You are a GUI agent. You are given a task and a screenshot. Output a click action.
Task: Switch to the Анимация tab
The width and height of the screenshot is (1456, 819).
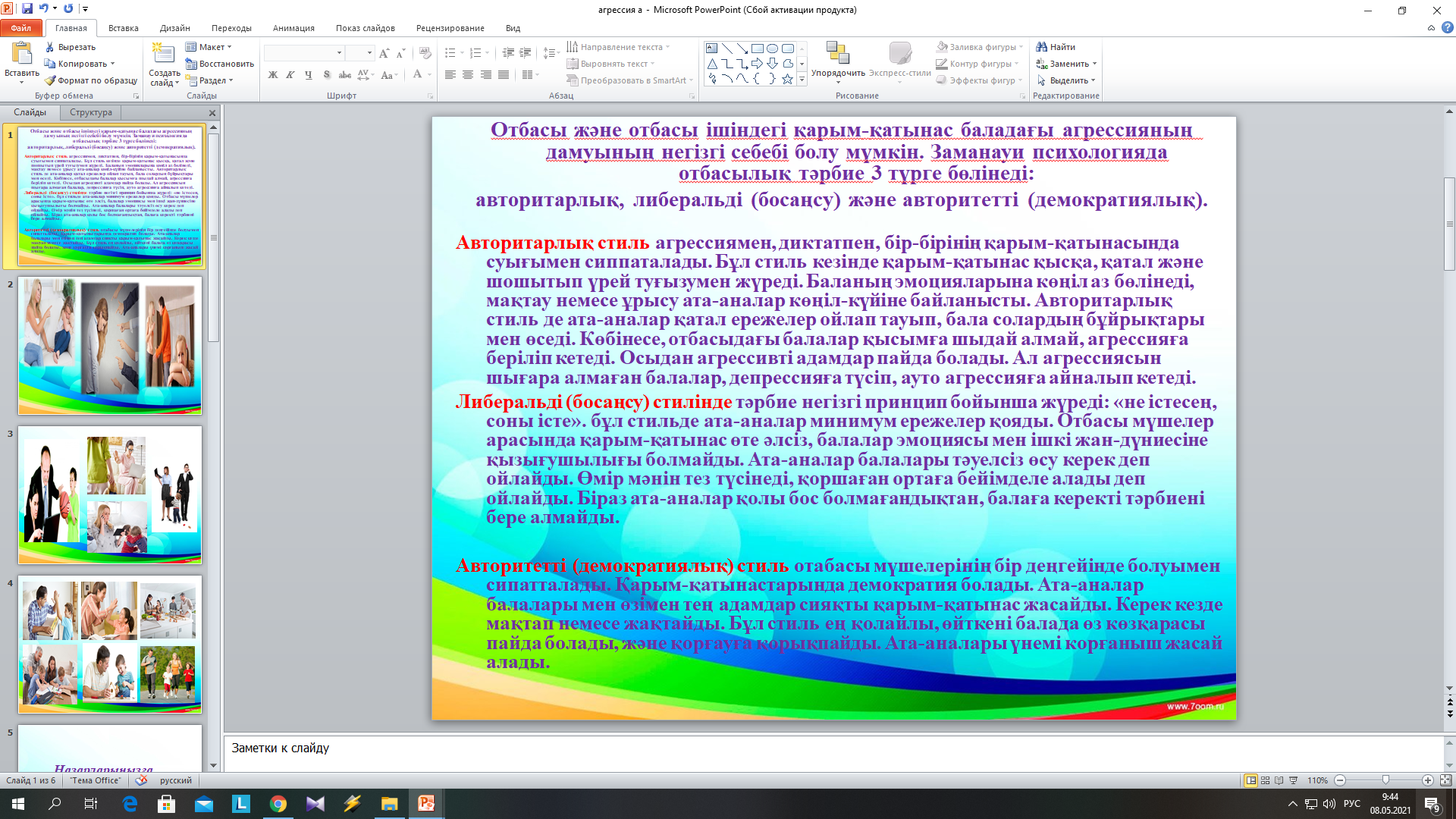click(293, 28)
